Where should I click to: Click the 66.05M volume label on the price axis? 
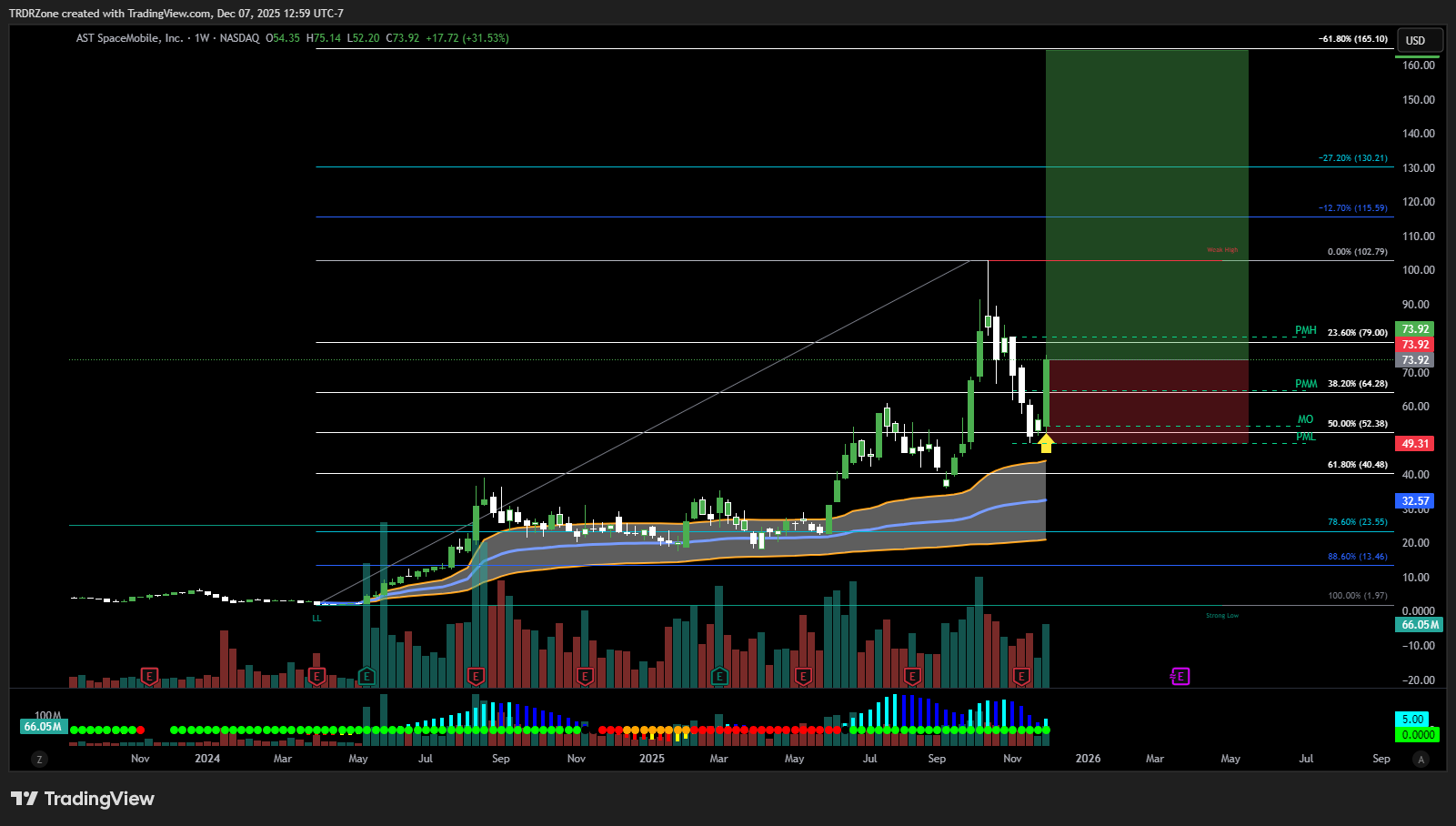point(1419,625)
